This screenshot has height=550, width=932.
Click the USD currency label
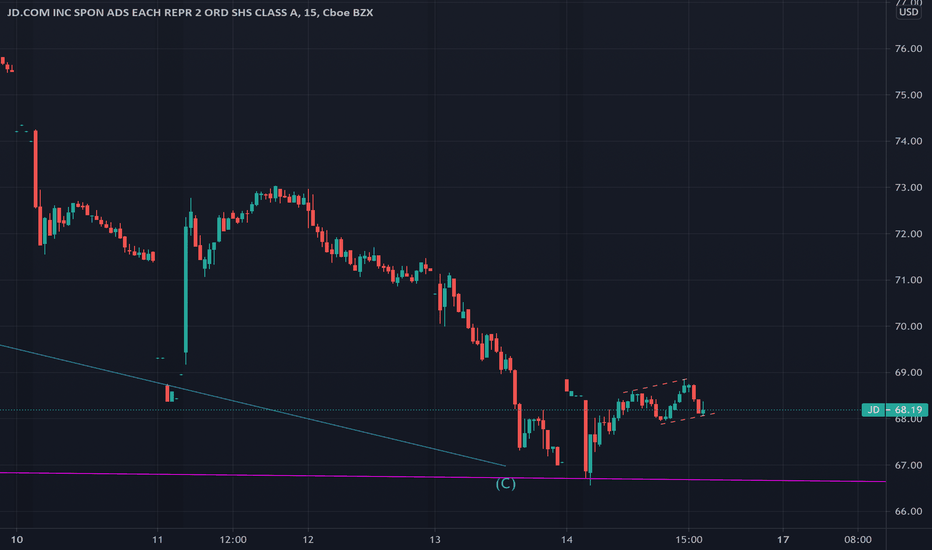tap(908, 12)
